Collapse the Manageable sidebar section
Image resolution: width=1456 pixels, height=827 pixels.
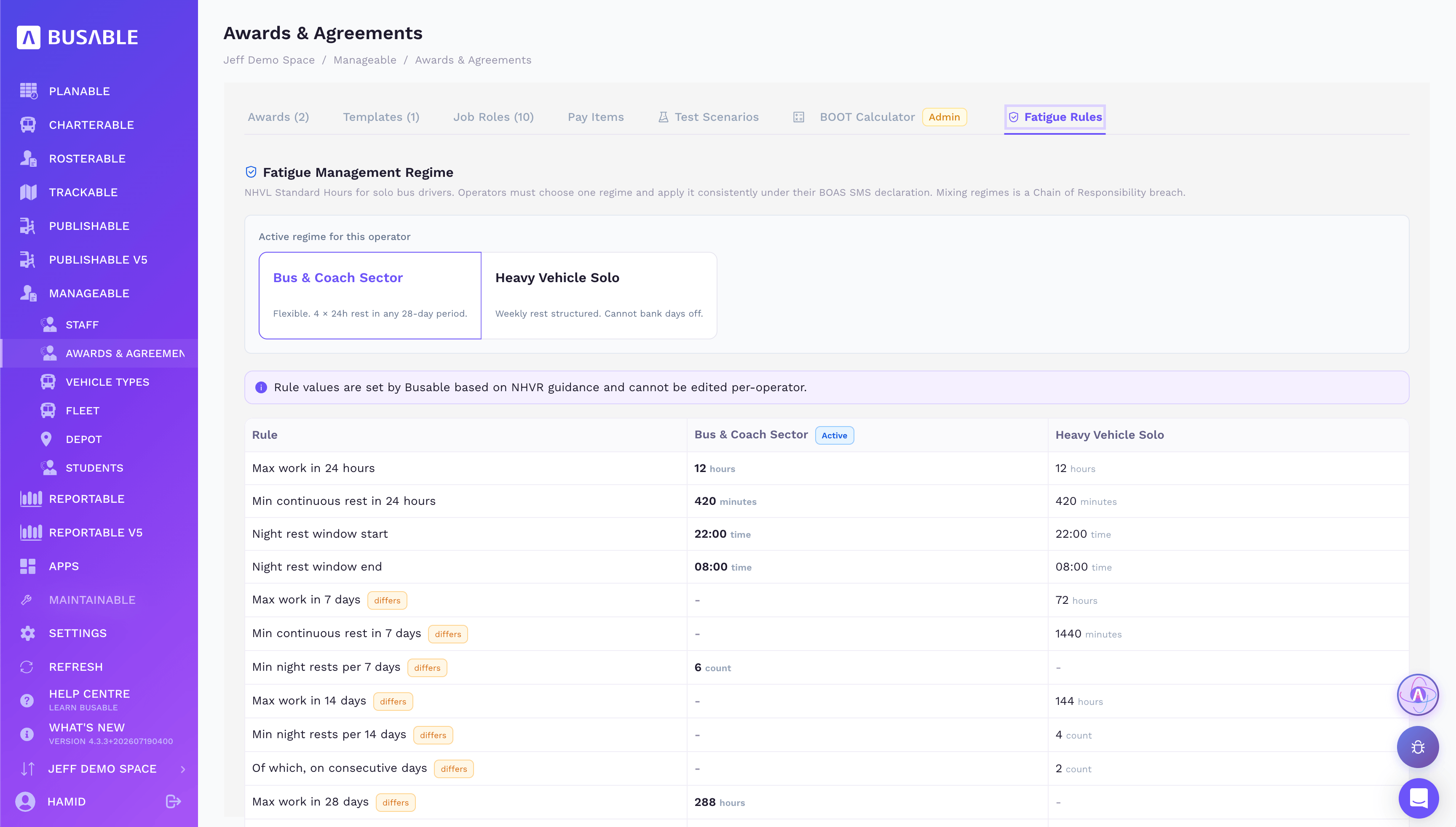coord(89,293)
